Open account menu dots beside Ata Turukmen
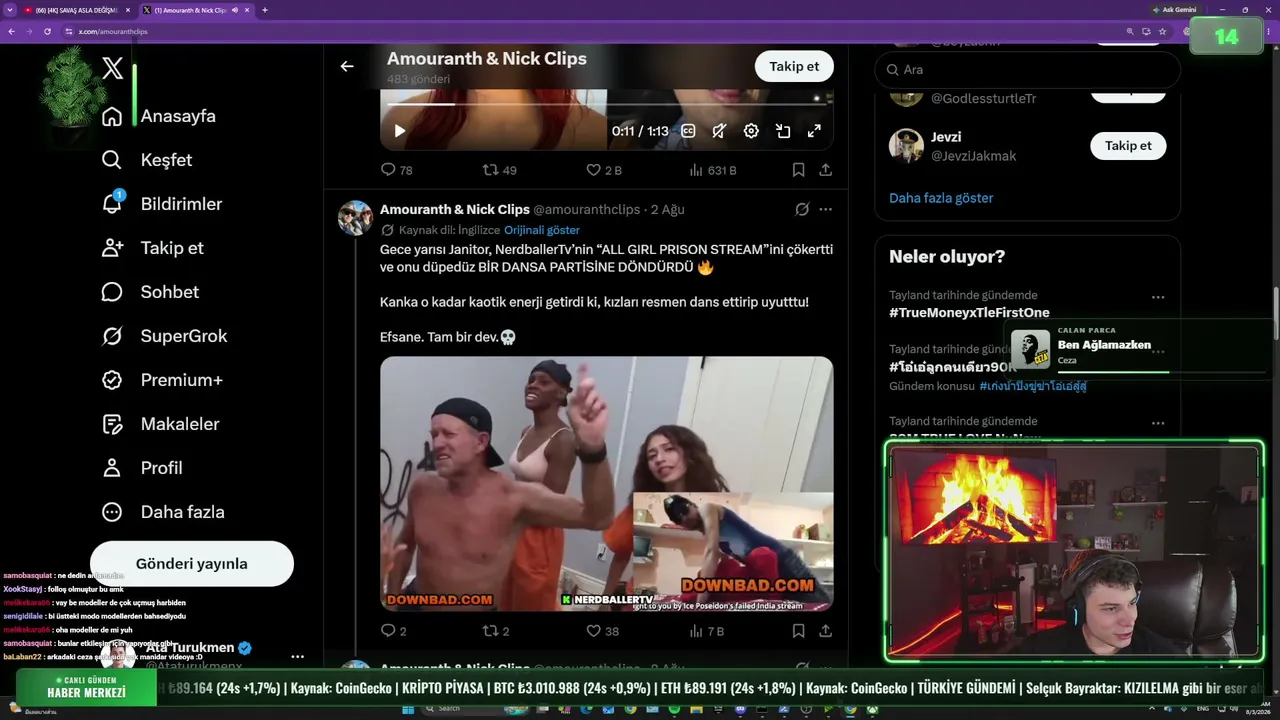This screenshot has width=1280, height=720. (297, 657)
